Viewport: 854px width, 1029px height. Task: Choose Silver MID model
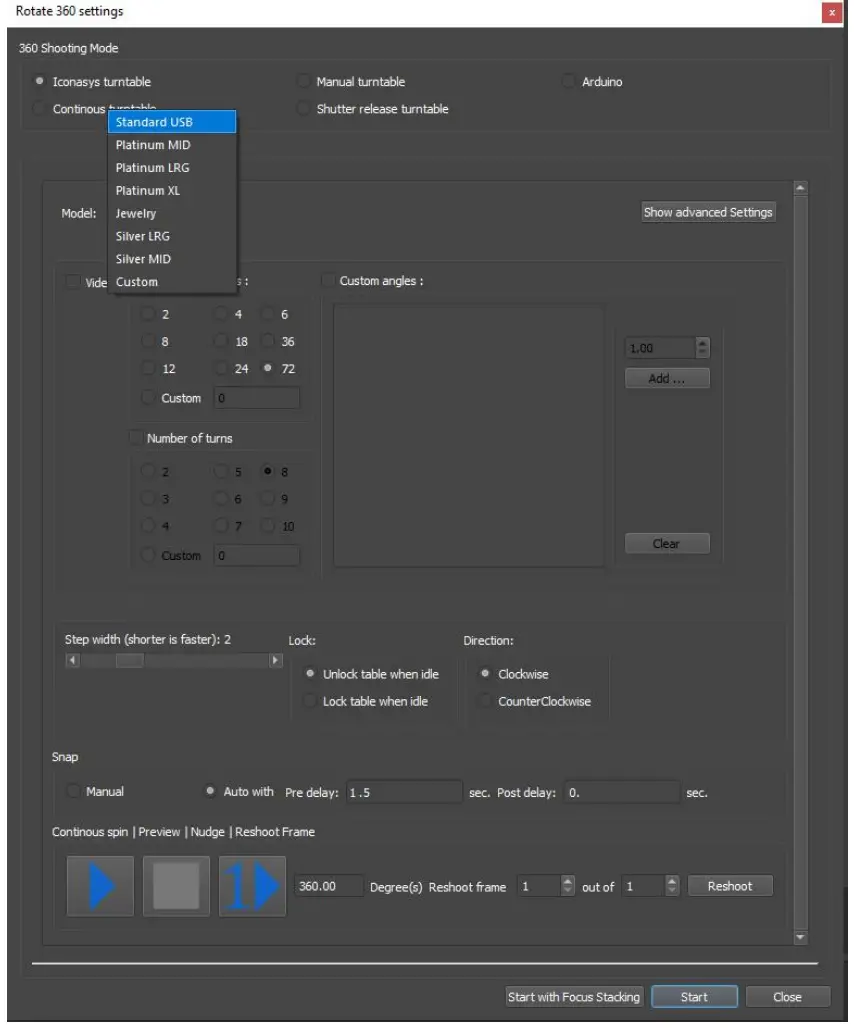point(172,259)
